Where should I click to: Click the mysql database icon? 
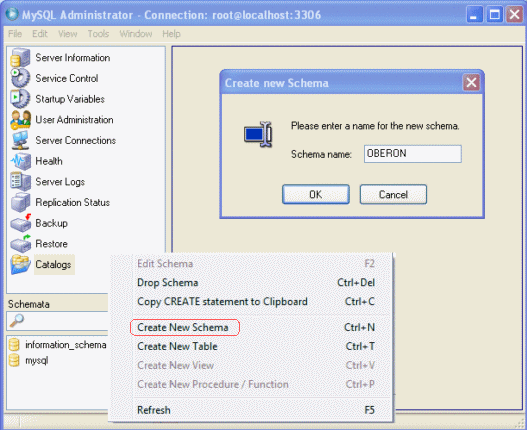click(x=14, y=360)
